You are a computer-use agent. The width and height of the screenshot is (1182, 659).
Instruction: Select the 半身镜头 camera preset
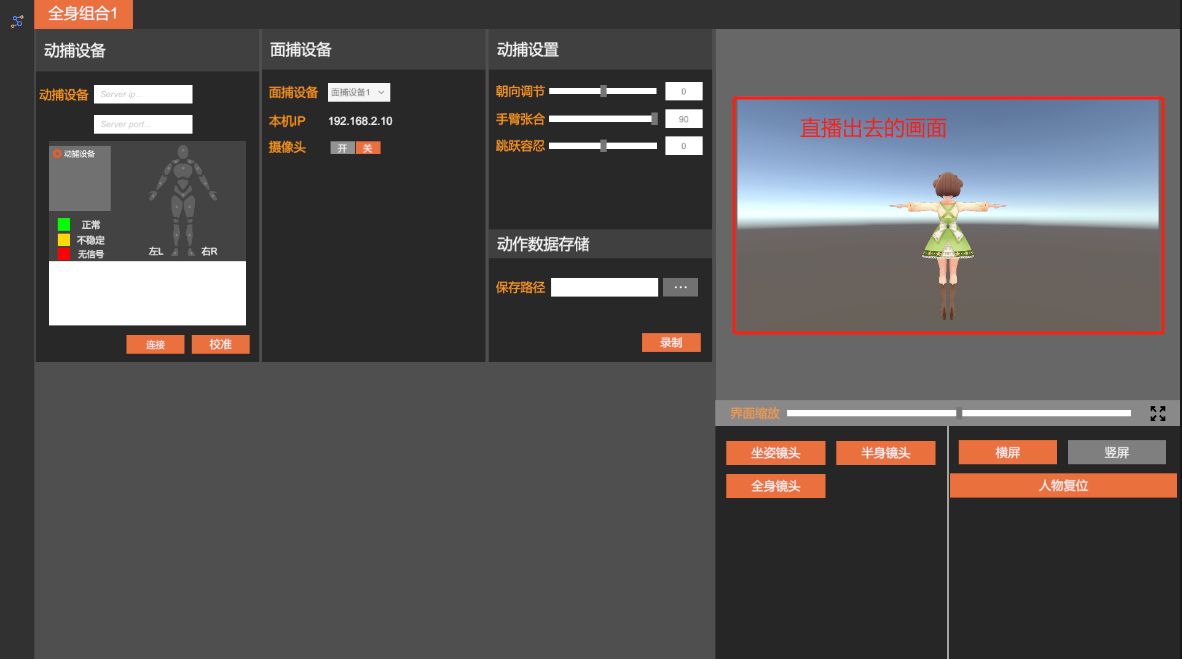885,453
